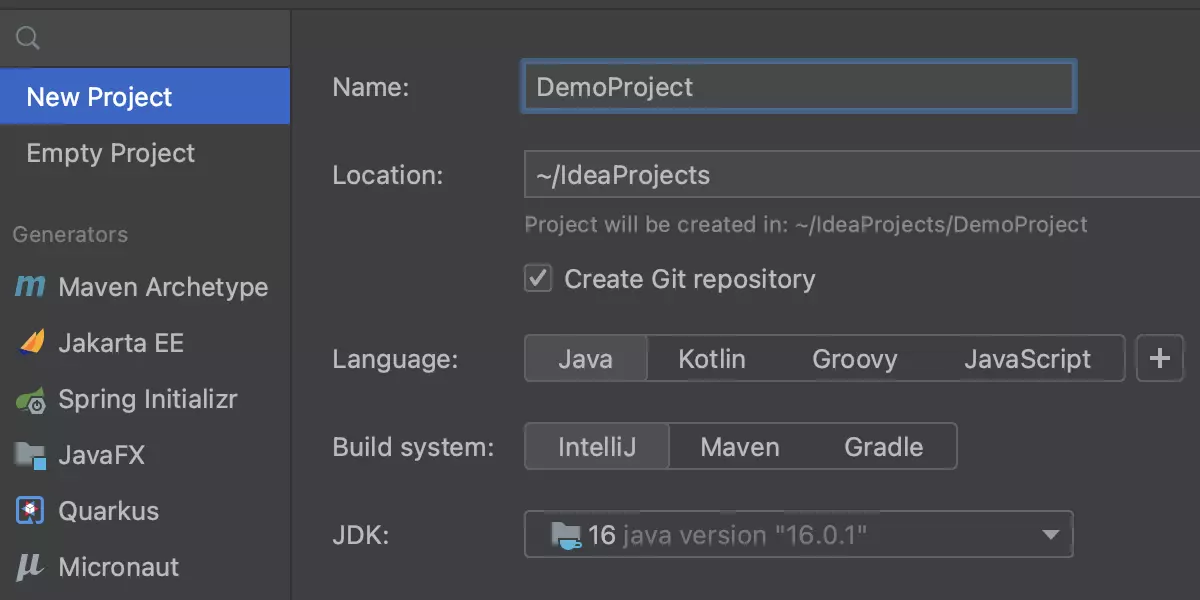Select Maven as the build system

[740, 446]
